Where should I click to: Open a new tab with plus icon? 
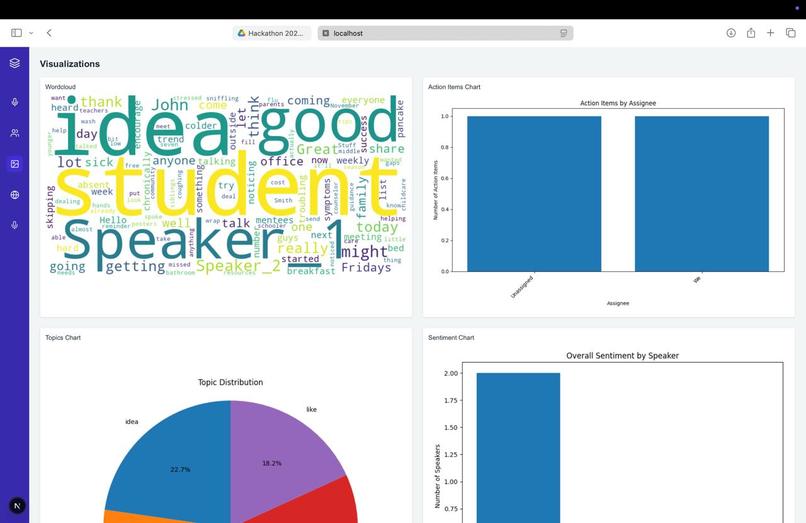click(771, 33)
